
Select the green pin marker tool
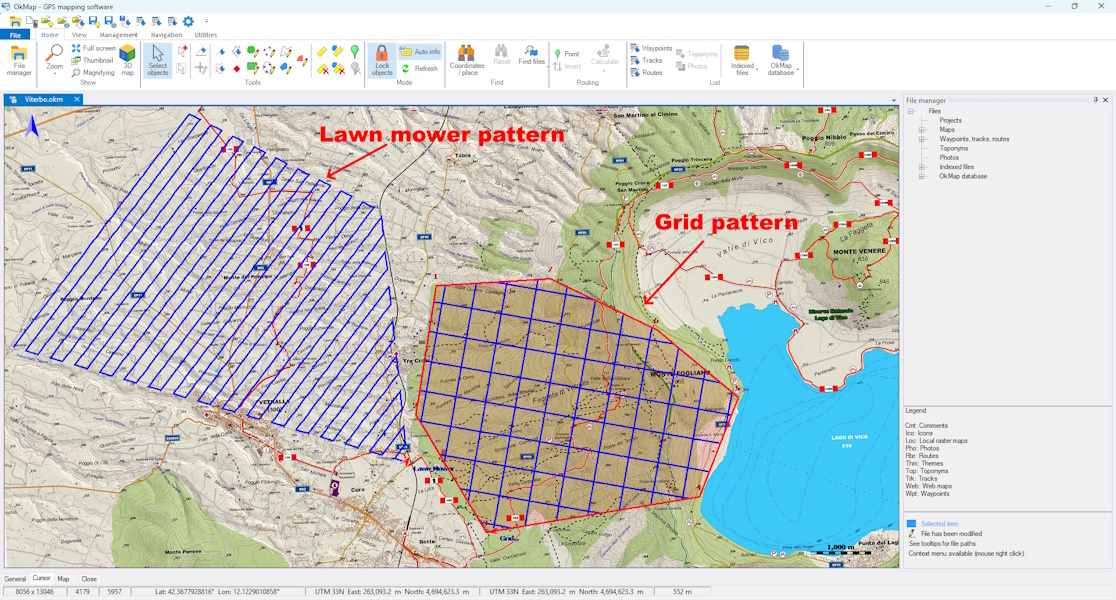pos(354,51)
